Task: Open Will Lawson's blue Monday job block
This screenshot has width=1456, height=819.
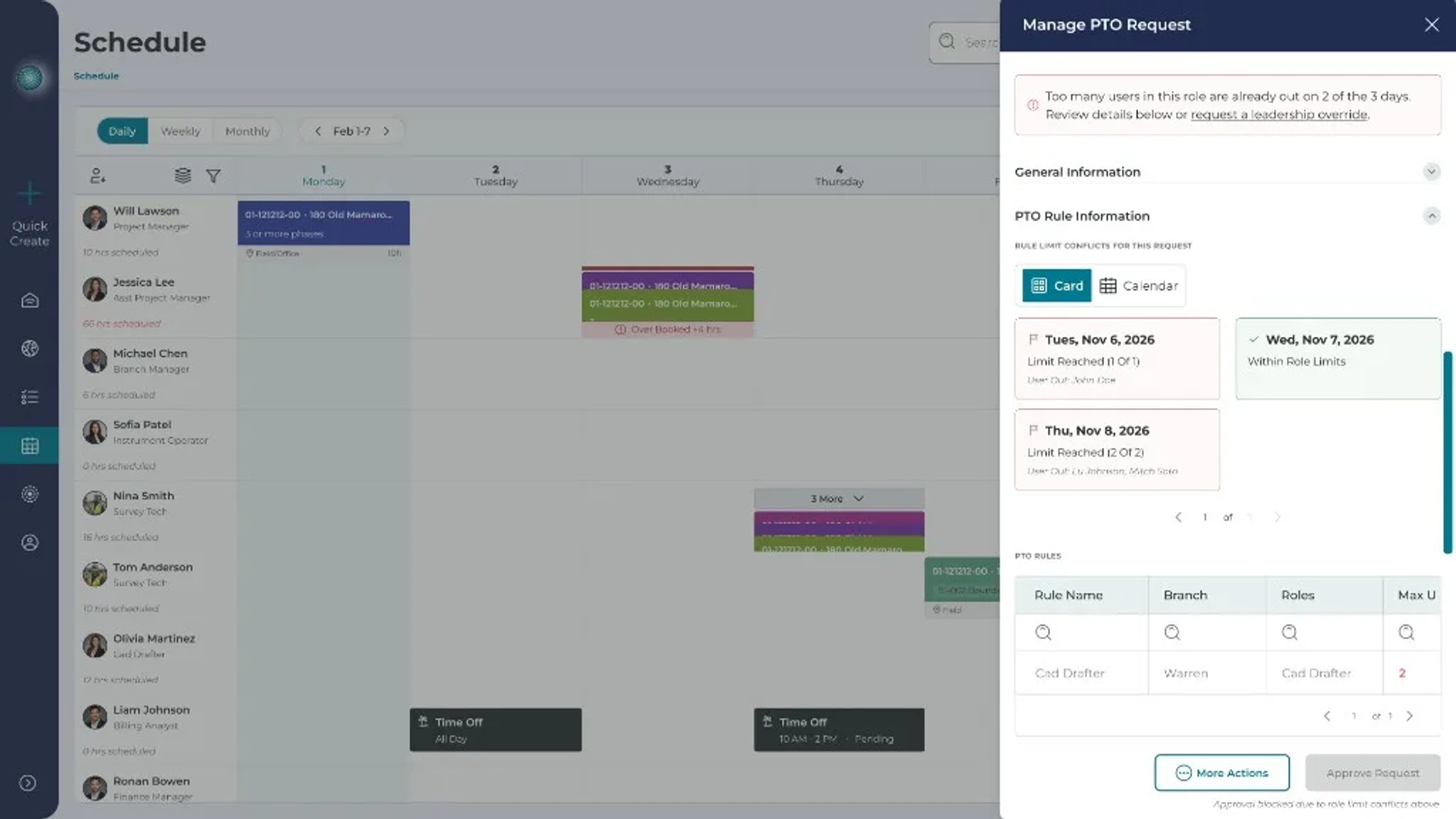Action: tap(323, 223)
